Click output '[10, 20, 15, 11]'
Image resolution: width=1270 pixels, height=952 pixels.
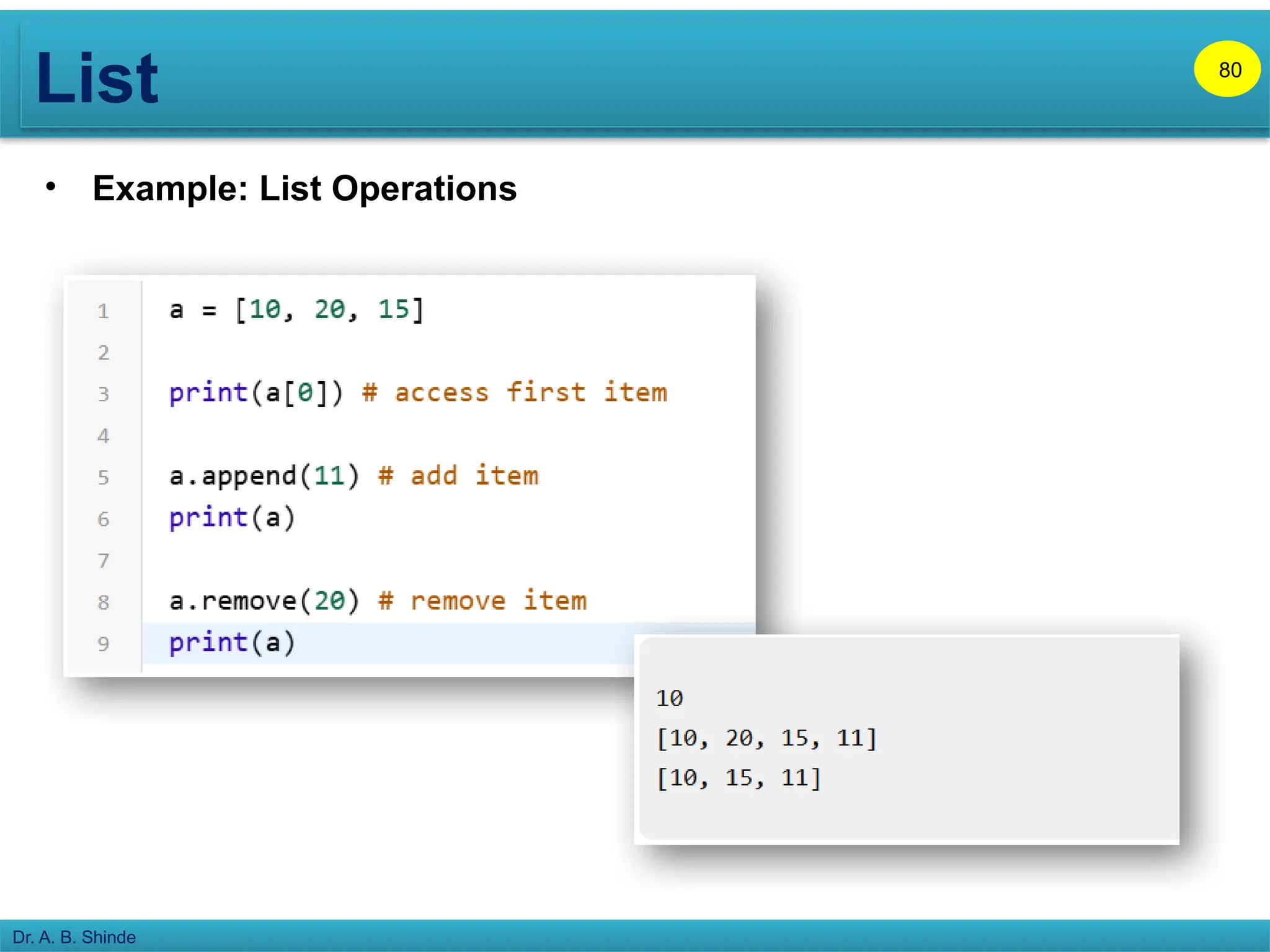[766, 738]
